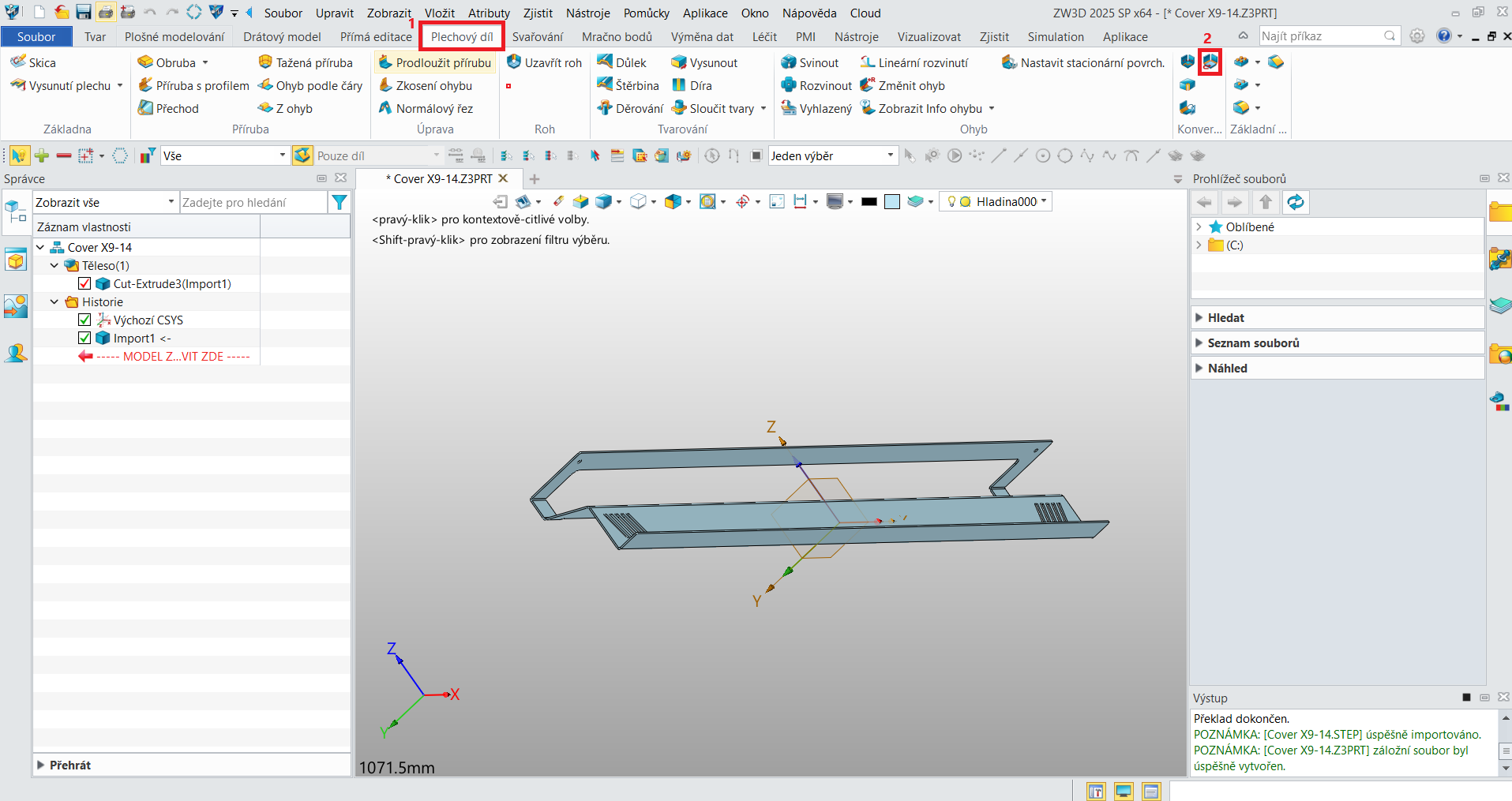
Task: Expand the Náhled section
Action: (x=1337, y=369)
